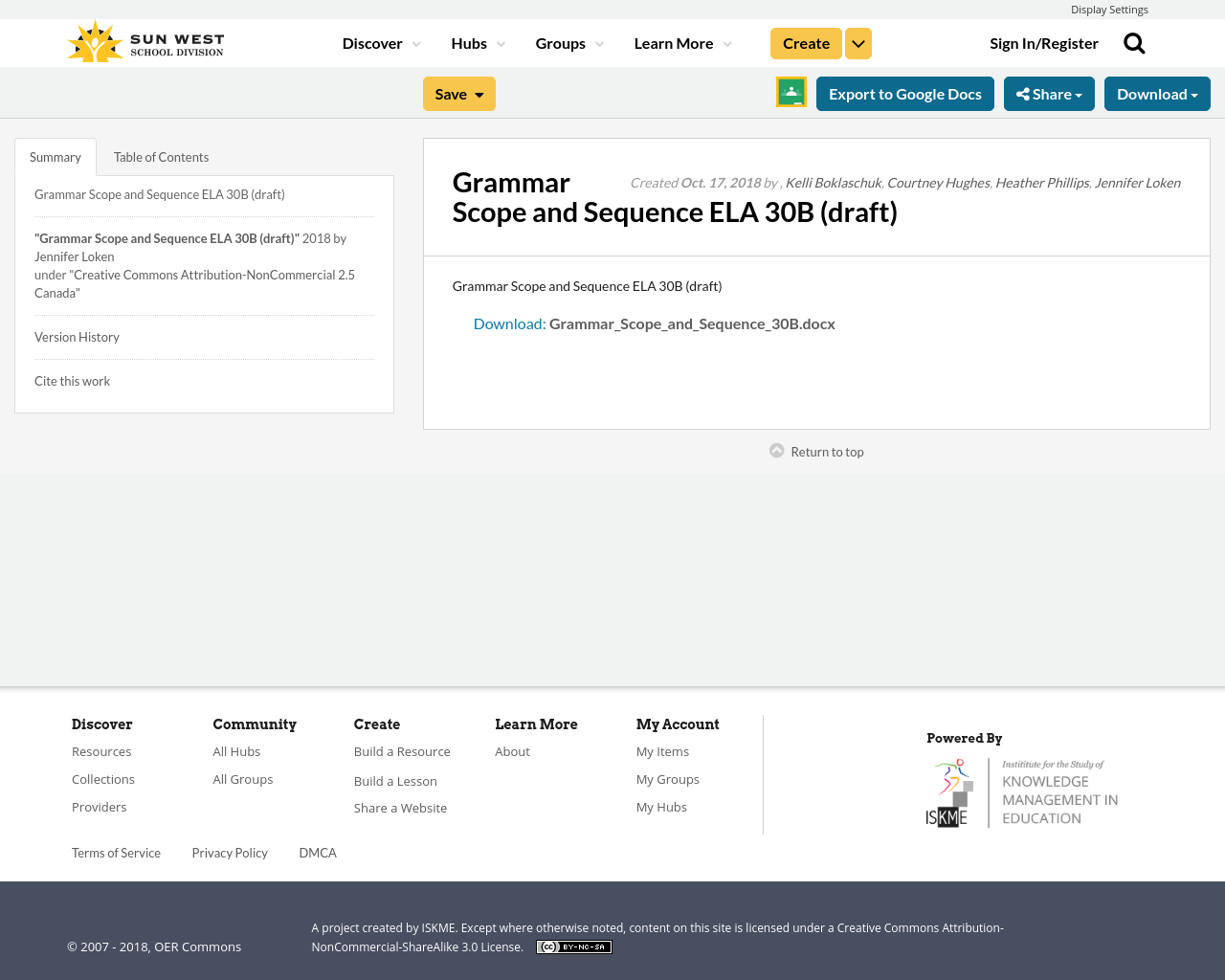The width and height of the screenshot is (1225, 980).
Task: Expand the Hubs navigation menu
Action: click(477, 42)
